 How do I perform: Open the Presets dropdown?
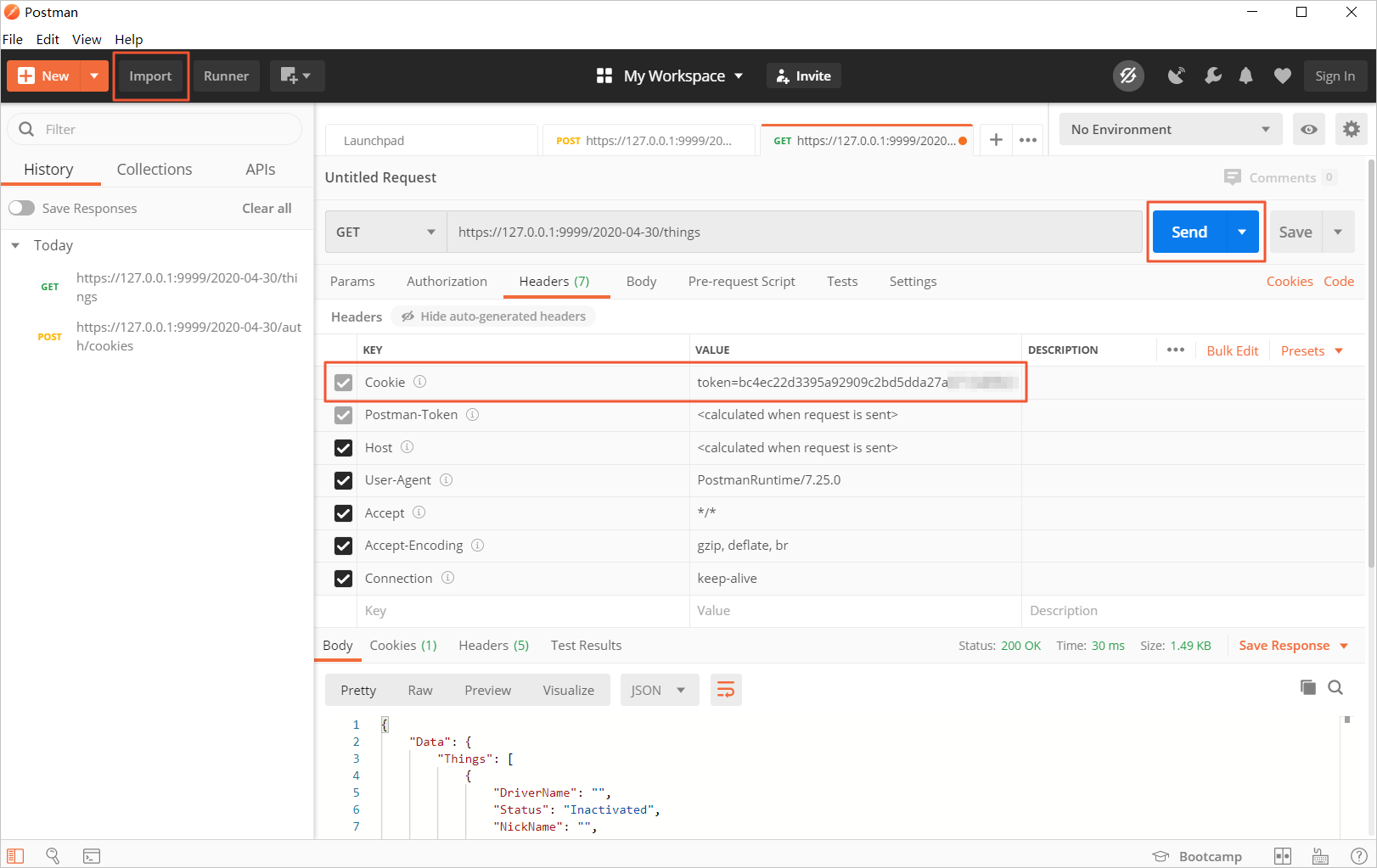(1312, 350)
